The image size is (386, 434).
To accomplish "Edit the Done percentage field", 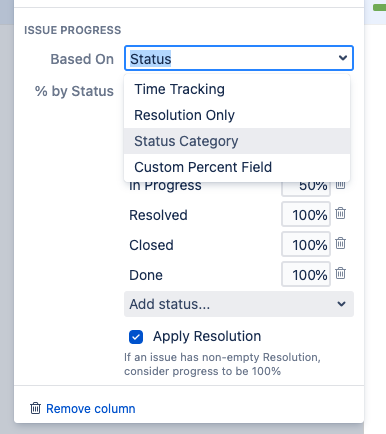I will point(306,274).
